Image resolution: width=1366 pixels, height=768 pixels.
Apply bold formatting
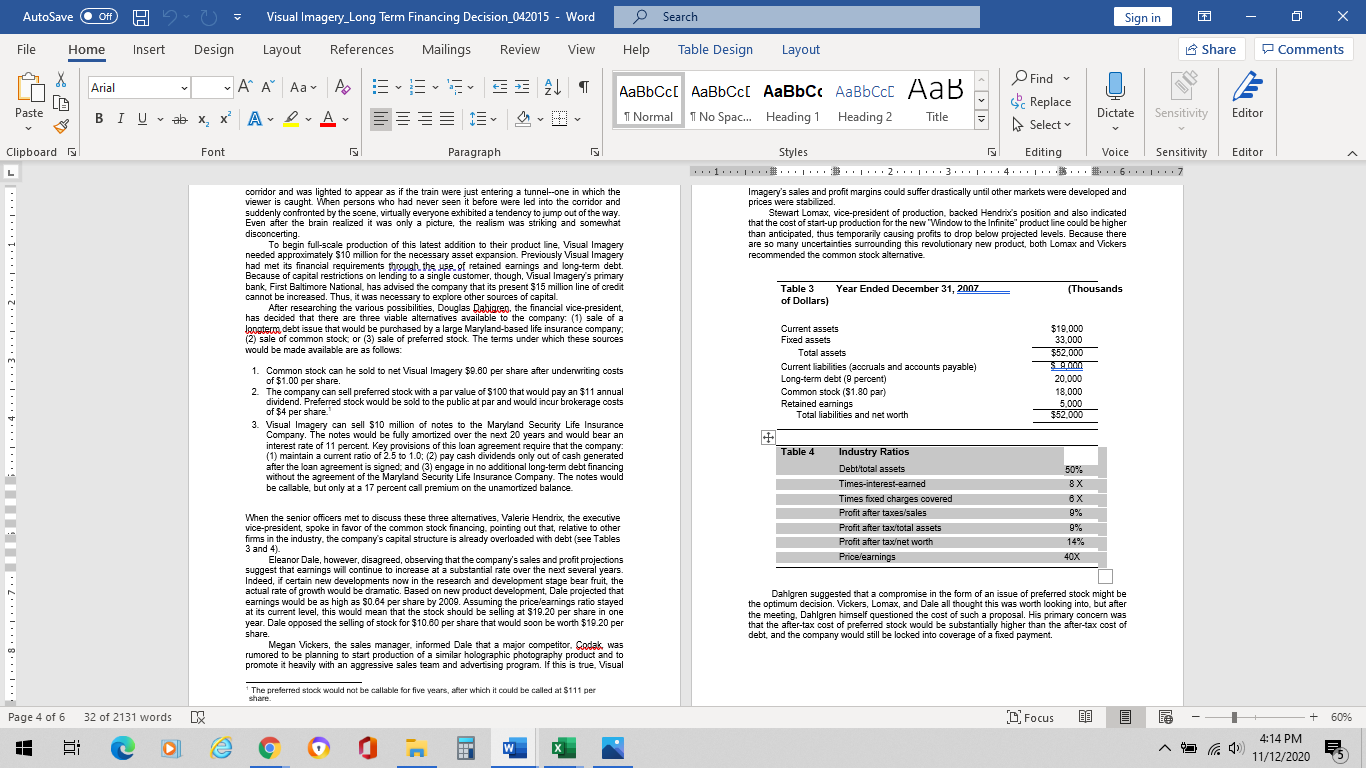tap(98, 117)
